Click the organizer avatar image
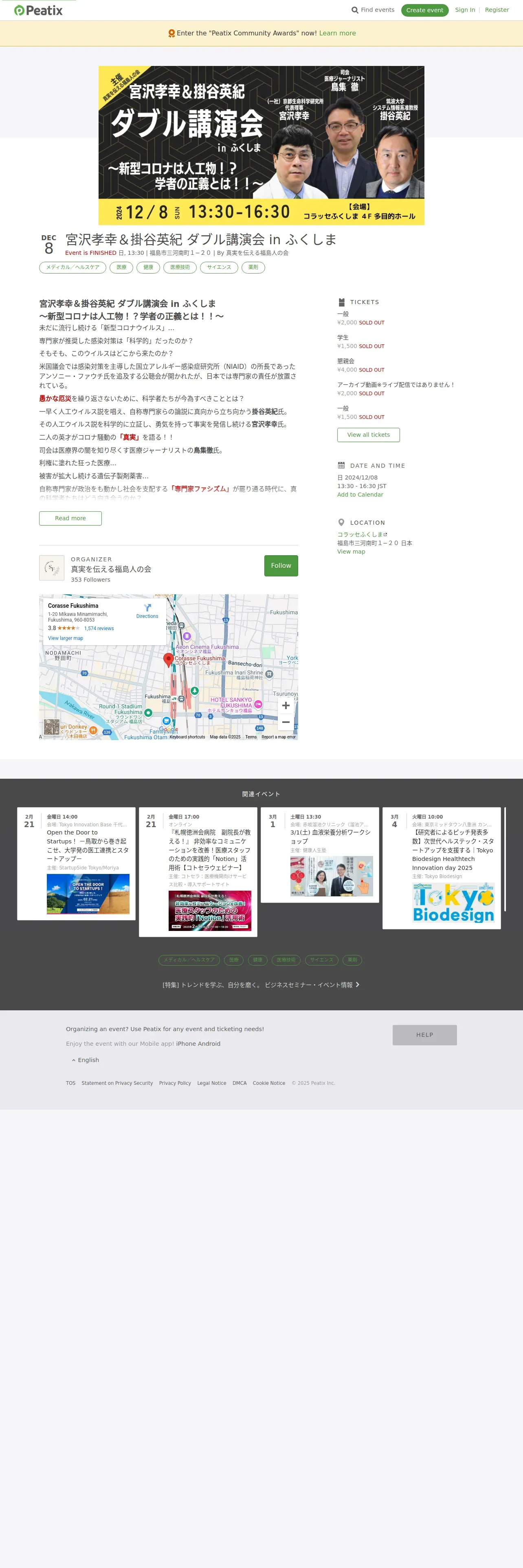 point(52,568)
